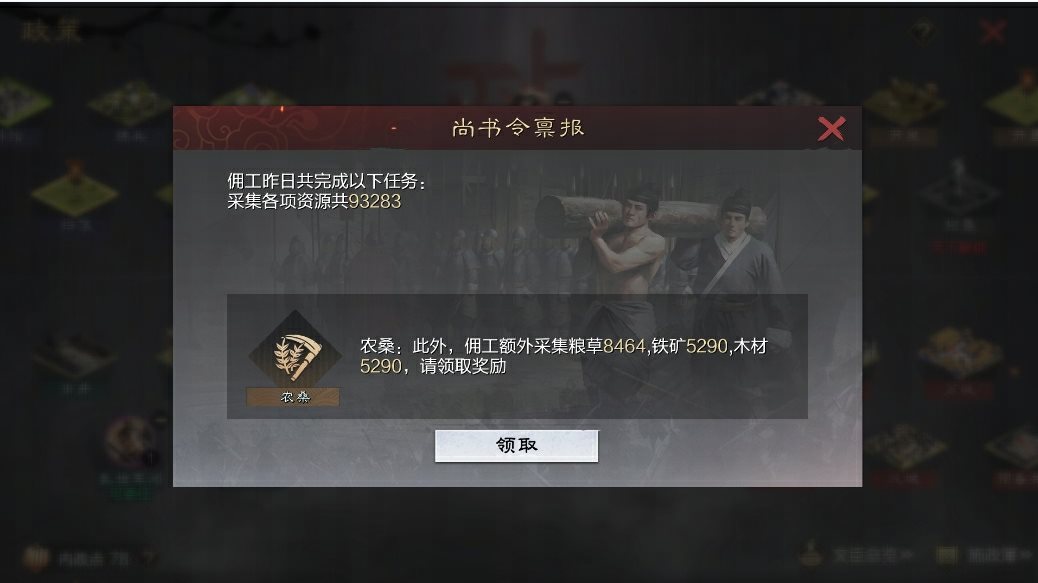This screenshot has width=1038, height=583.
Task: Click the 木材 wood amount on second line
Action: [x=381, y=366]
